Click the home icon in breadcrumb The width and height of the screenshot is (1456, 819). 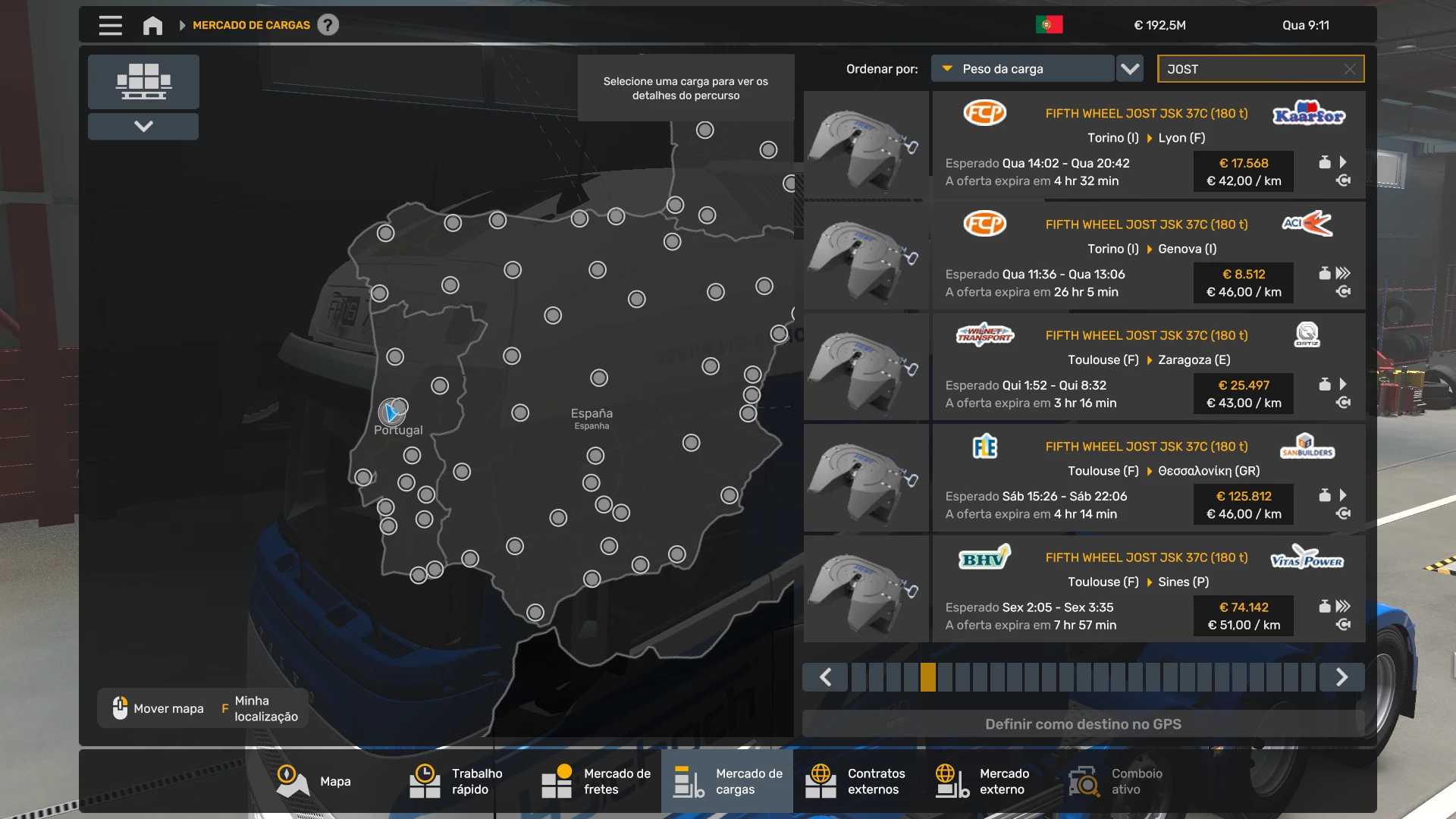coord(152,25)
